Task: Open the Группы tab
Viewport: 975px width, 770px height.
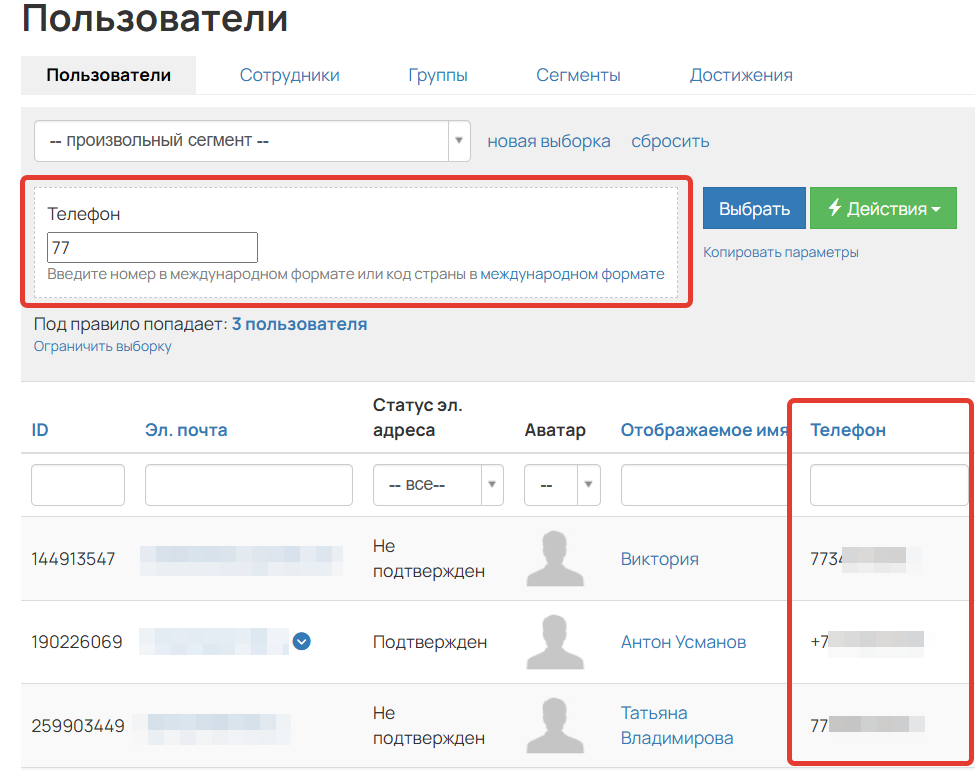Action: [438, 74]
